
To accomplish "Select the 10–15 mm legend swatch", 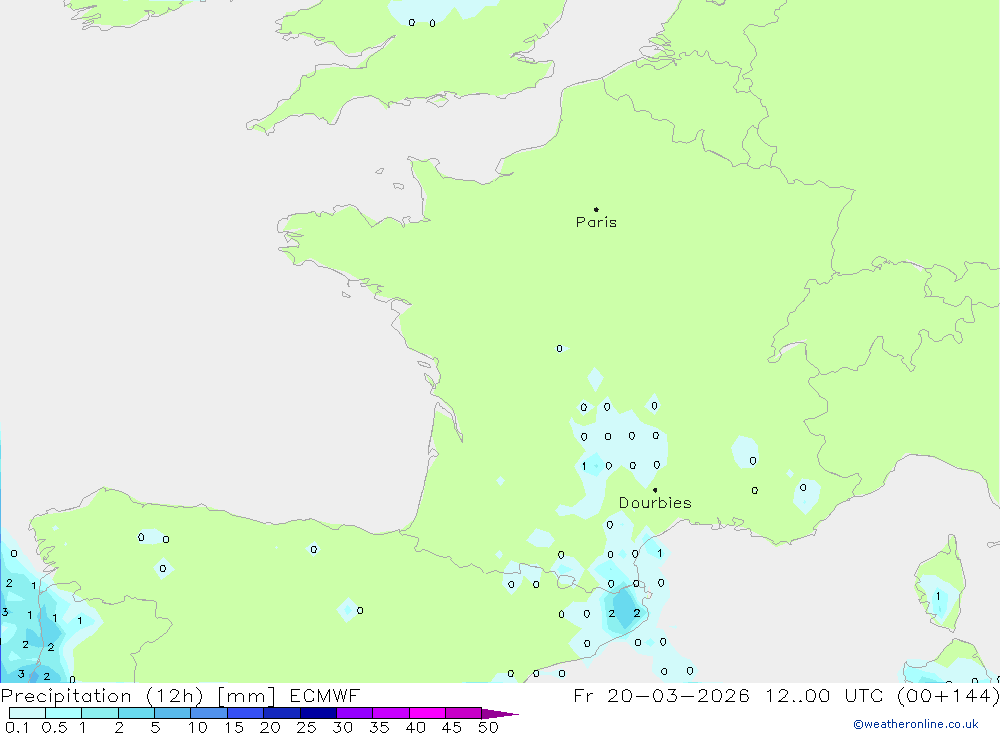I will (x=209, y=713).
